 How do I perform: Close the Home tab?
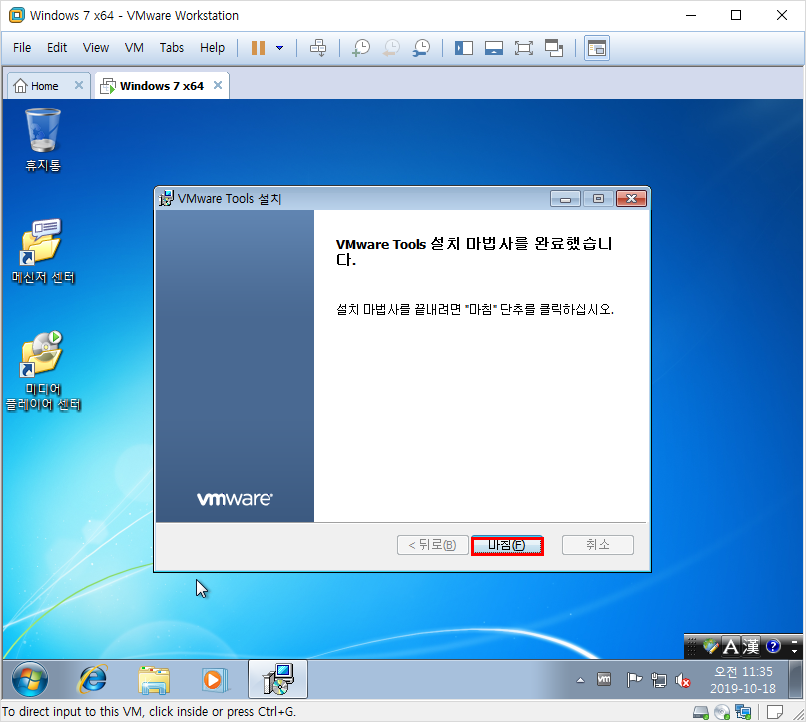click(x=79, y=85)
